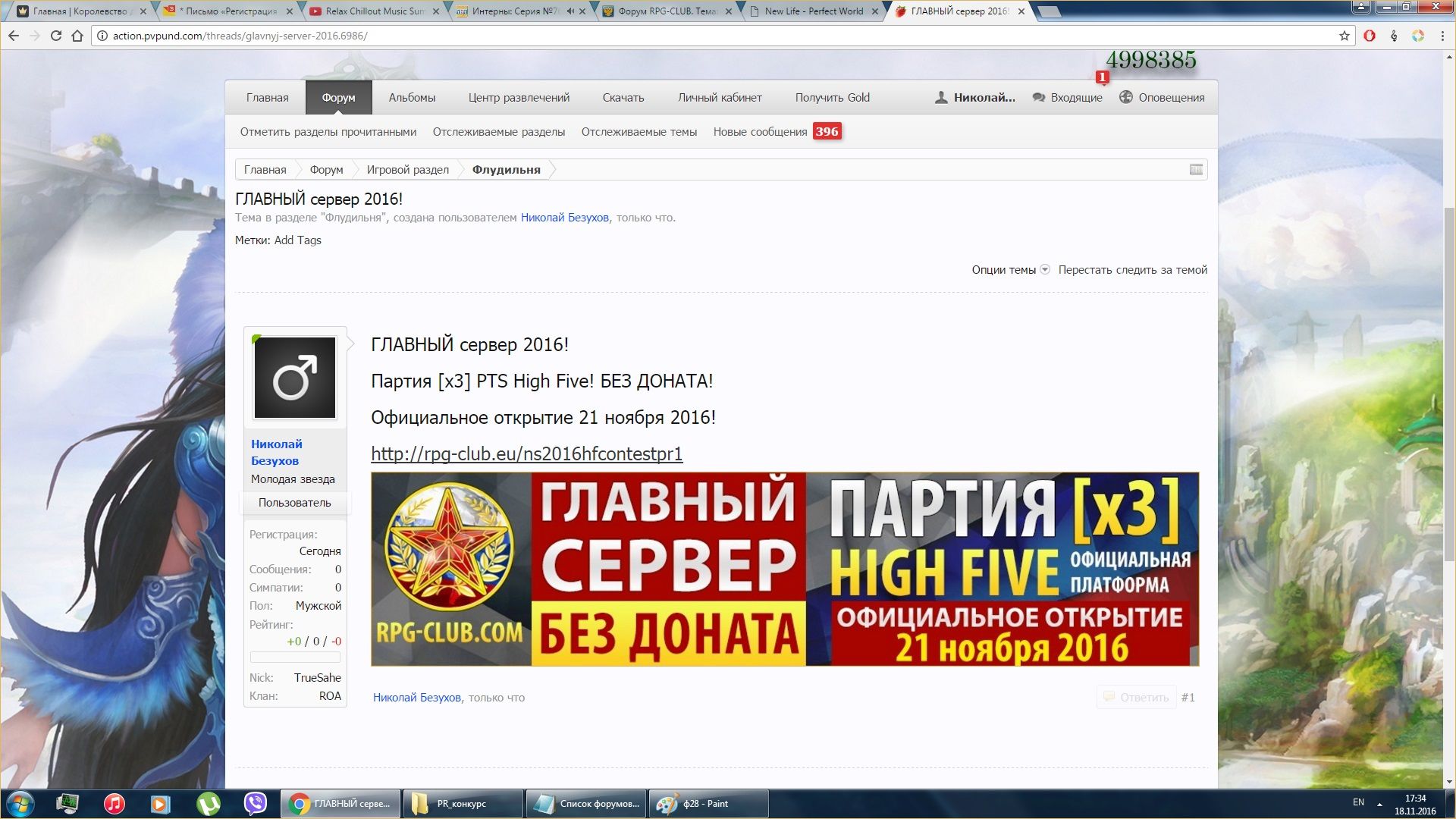Open 'Отслеживаемые темы' link

pyautogui.click(x=639, y=132)
